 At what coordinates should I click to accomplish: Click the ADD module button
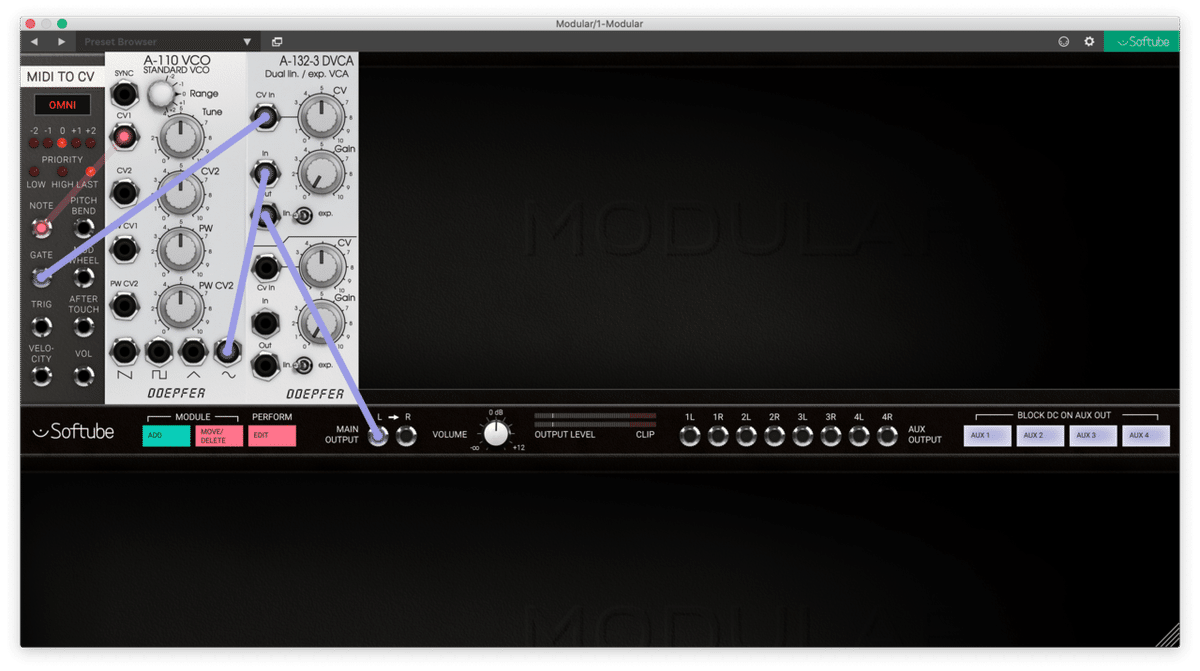coord(166,436)
